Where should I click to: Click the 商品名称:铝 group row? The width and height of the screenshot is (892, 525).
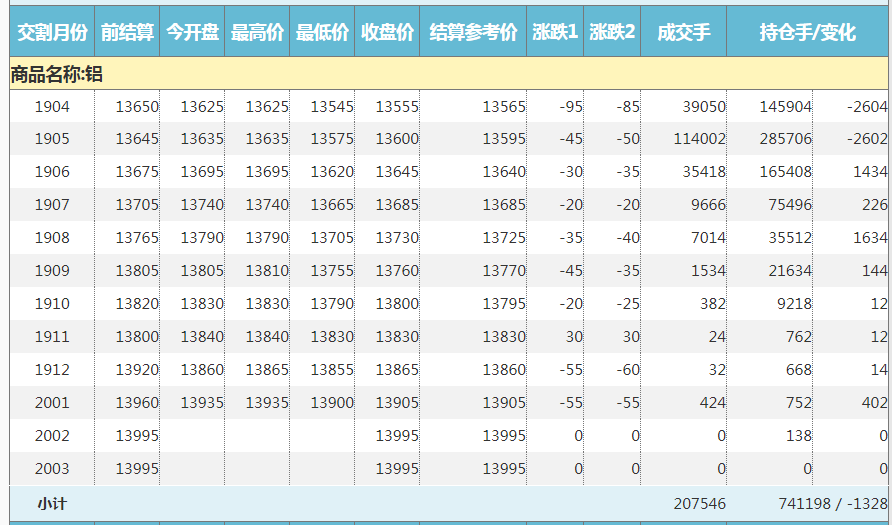click(56, 74)
